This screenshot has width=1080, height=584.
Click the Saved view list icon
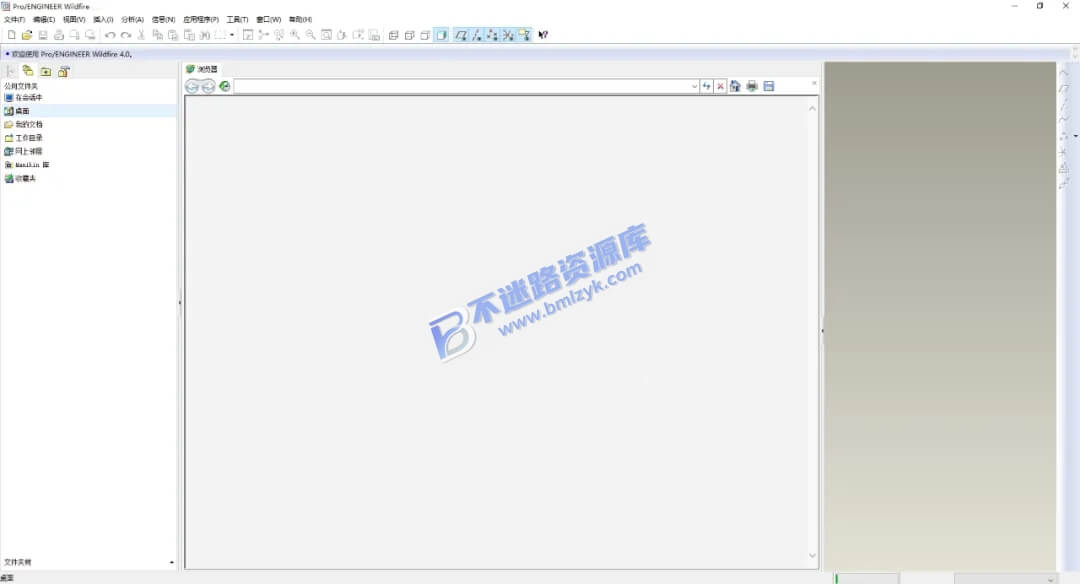(x=358, y=34)
